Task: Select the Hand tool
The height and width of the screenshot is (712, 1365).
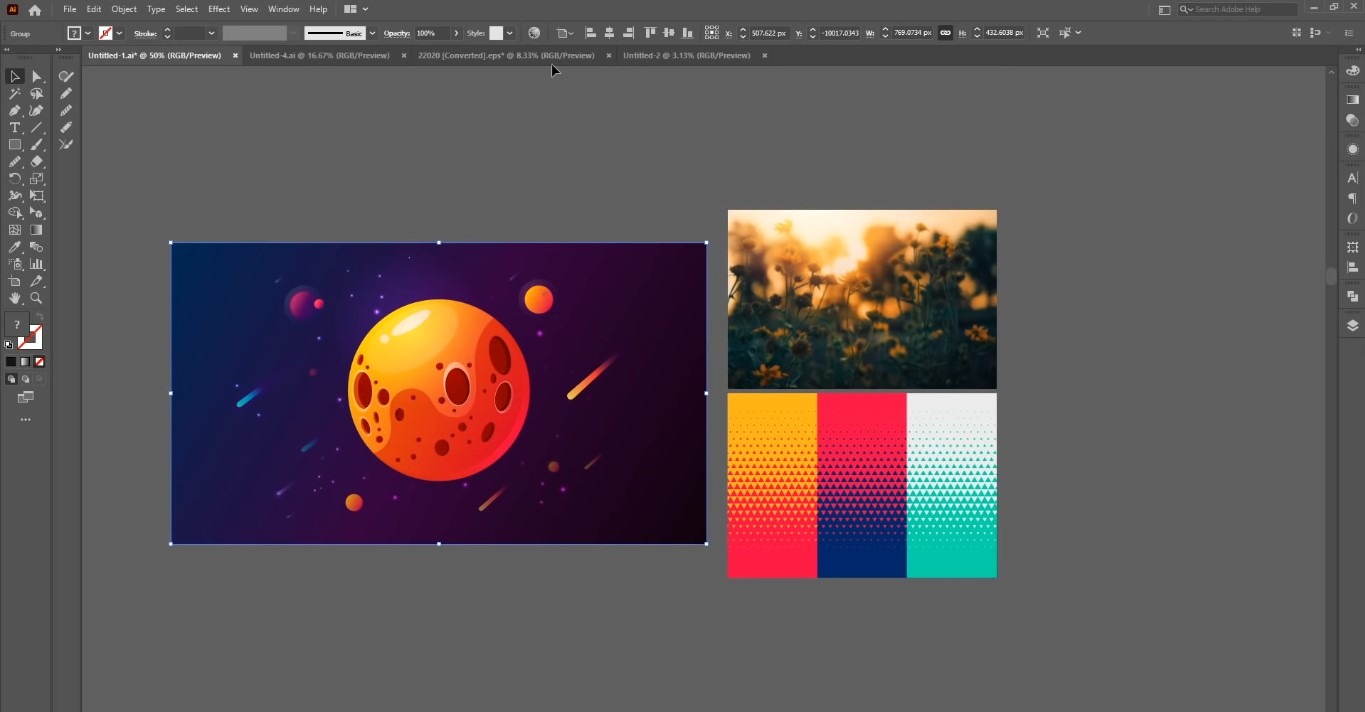Action: point(14,299)
